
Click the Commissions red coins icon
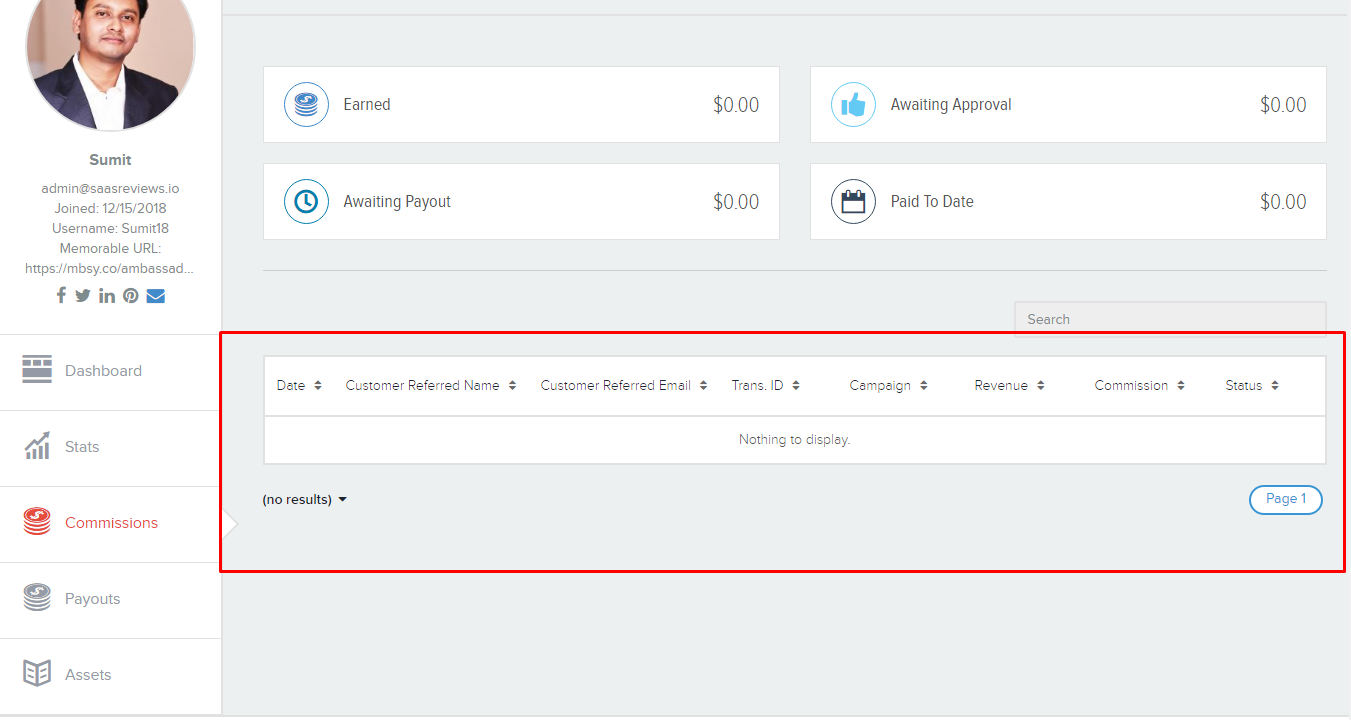37,522
